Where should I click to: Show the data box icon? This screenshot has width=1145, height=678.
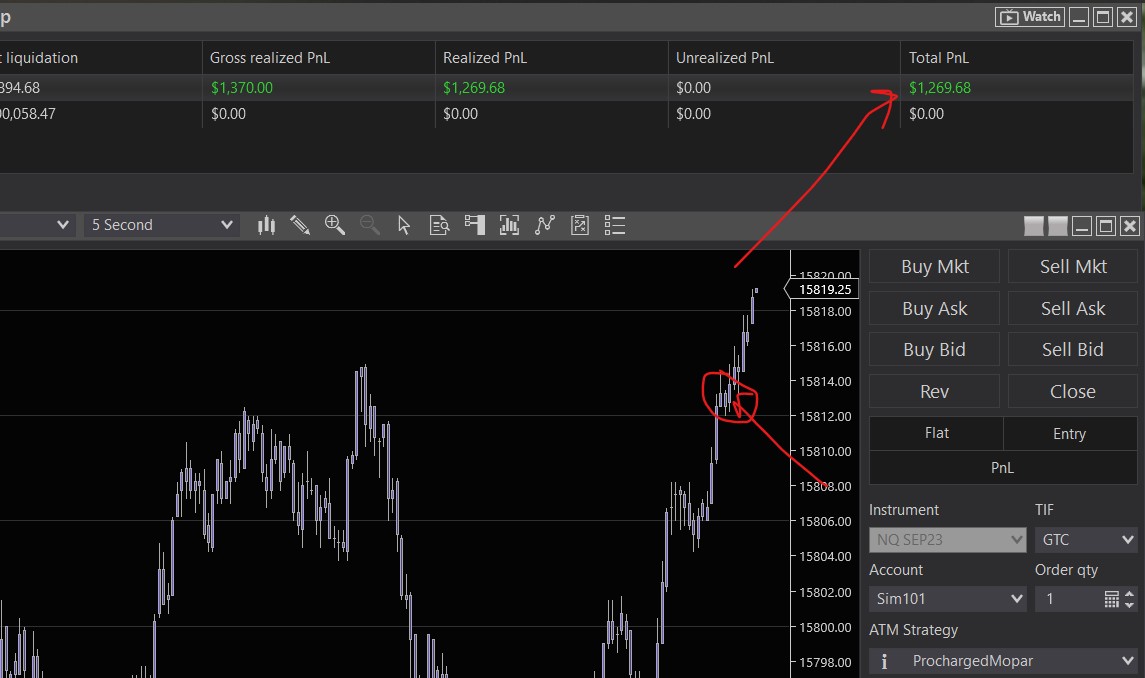pyautogui.click(x=439, y=225)
